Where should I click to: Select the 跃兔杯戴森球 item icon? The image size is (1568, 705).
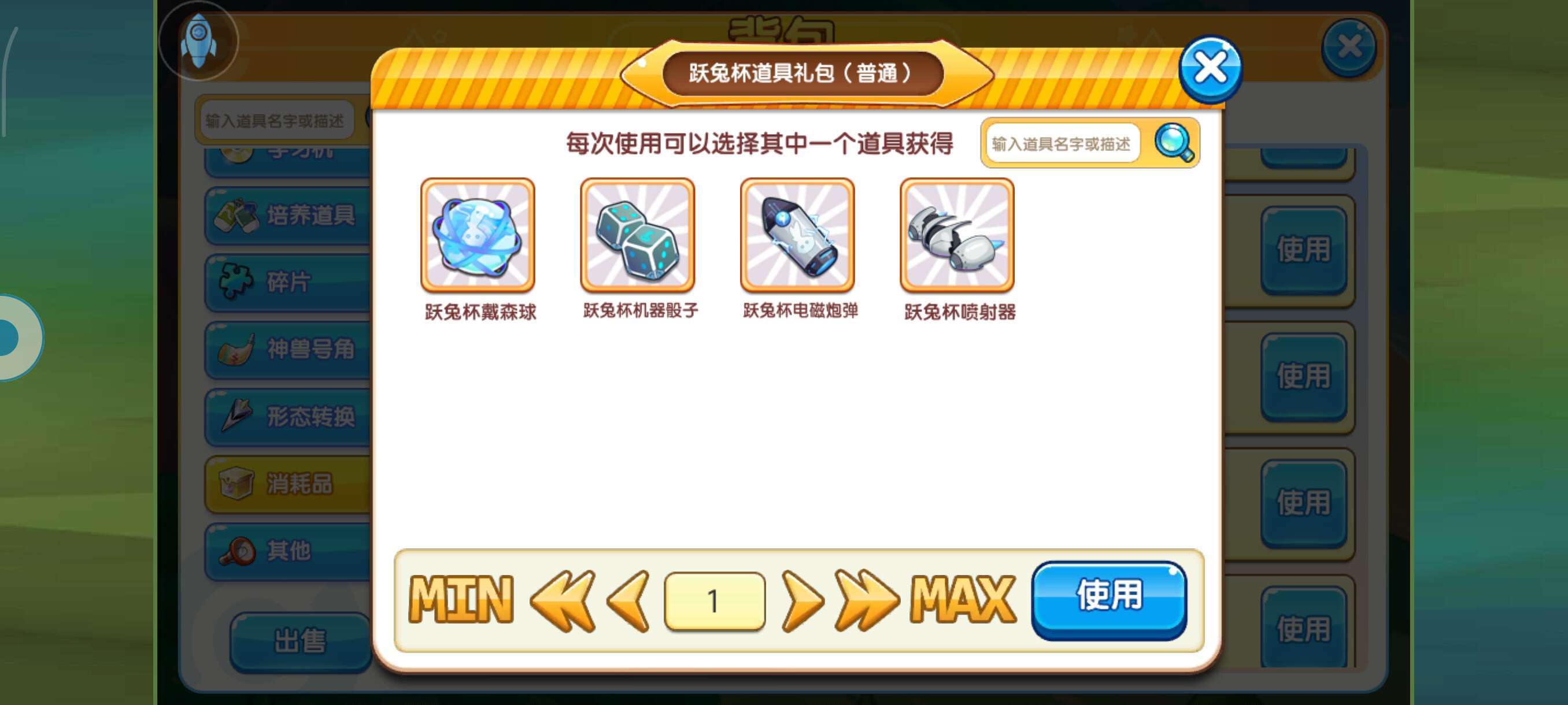pyautogui.click(x=478, y=235)
